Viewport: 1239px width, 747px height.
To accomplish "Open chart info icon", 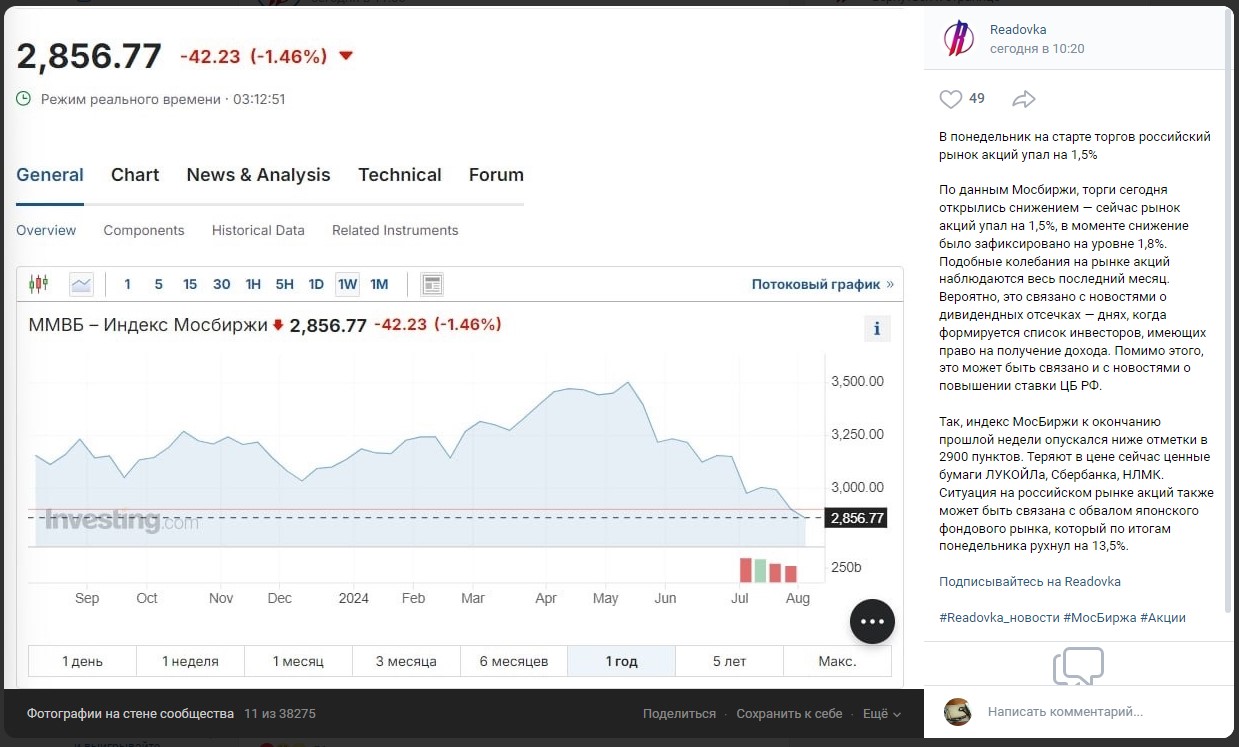I will click(x=877, y=328).
